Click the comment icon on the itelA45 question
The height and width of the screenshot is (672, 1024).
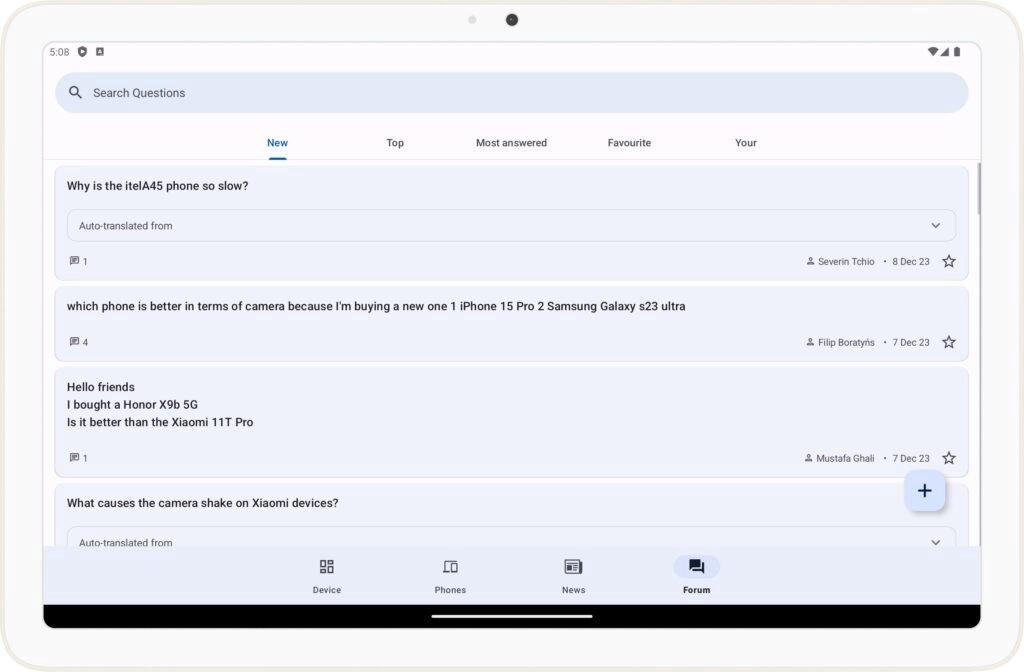72,260
